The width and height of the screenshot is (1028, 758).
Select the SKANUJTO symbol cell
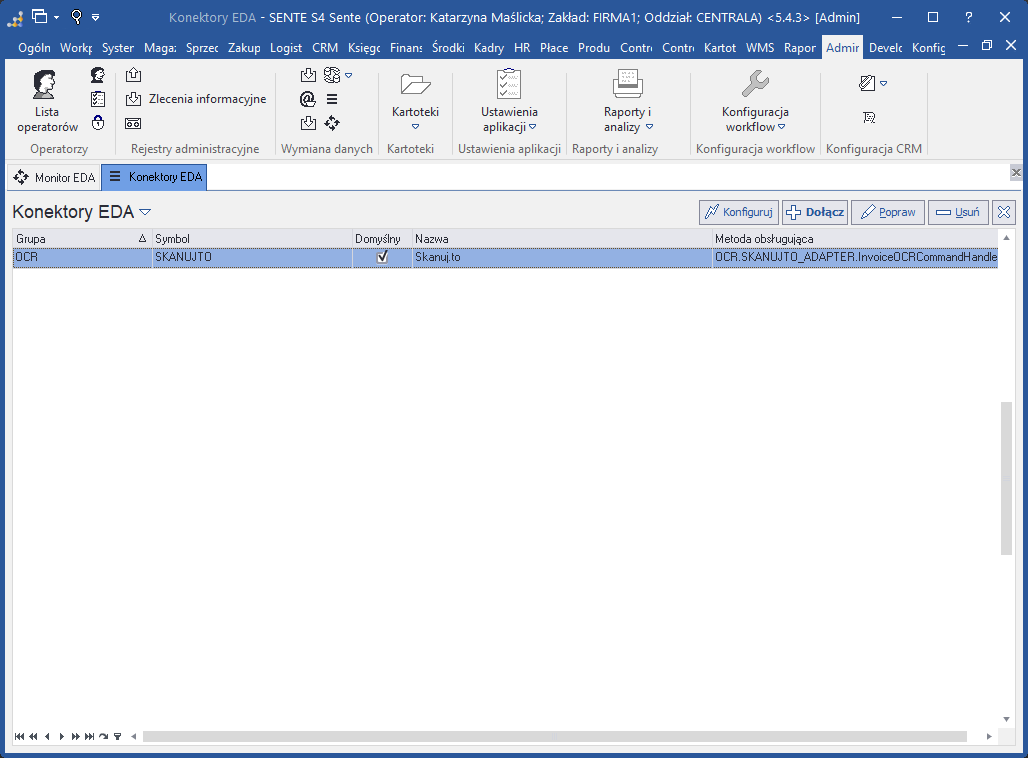252,257
